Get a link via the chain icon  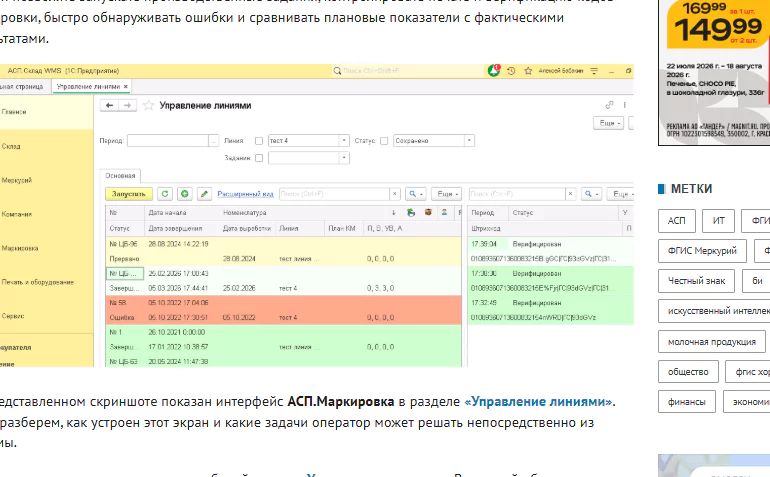609,105
